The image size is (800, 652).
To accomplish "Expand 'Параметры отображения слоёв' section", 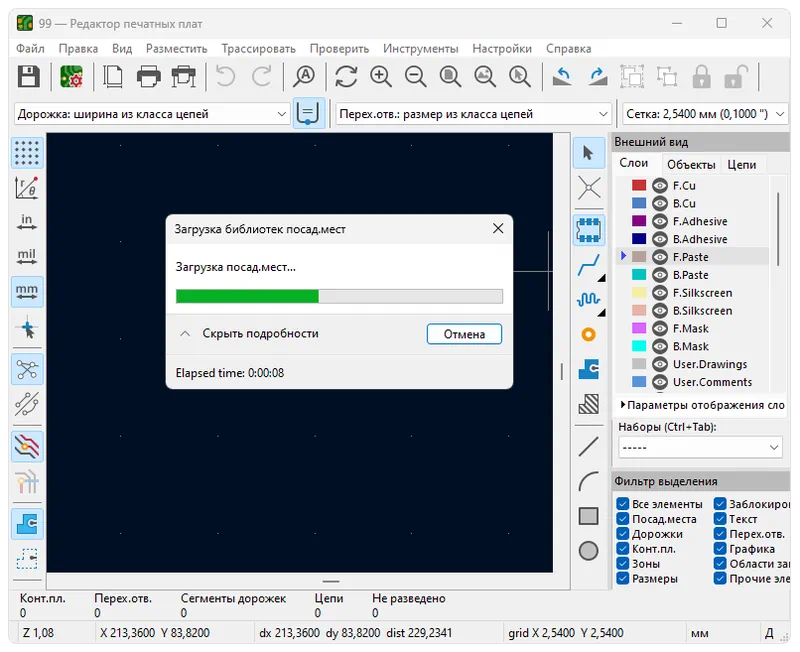I will click(x=703, y=405).
